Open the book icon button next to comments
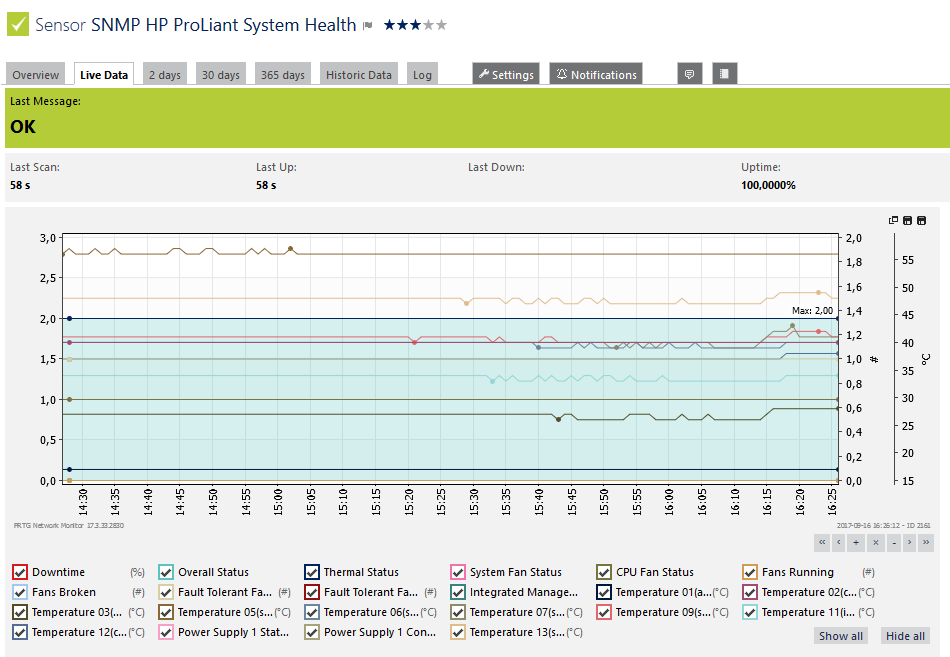Viewport: 950px width, 657px height. coord(725,74)
